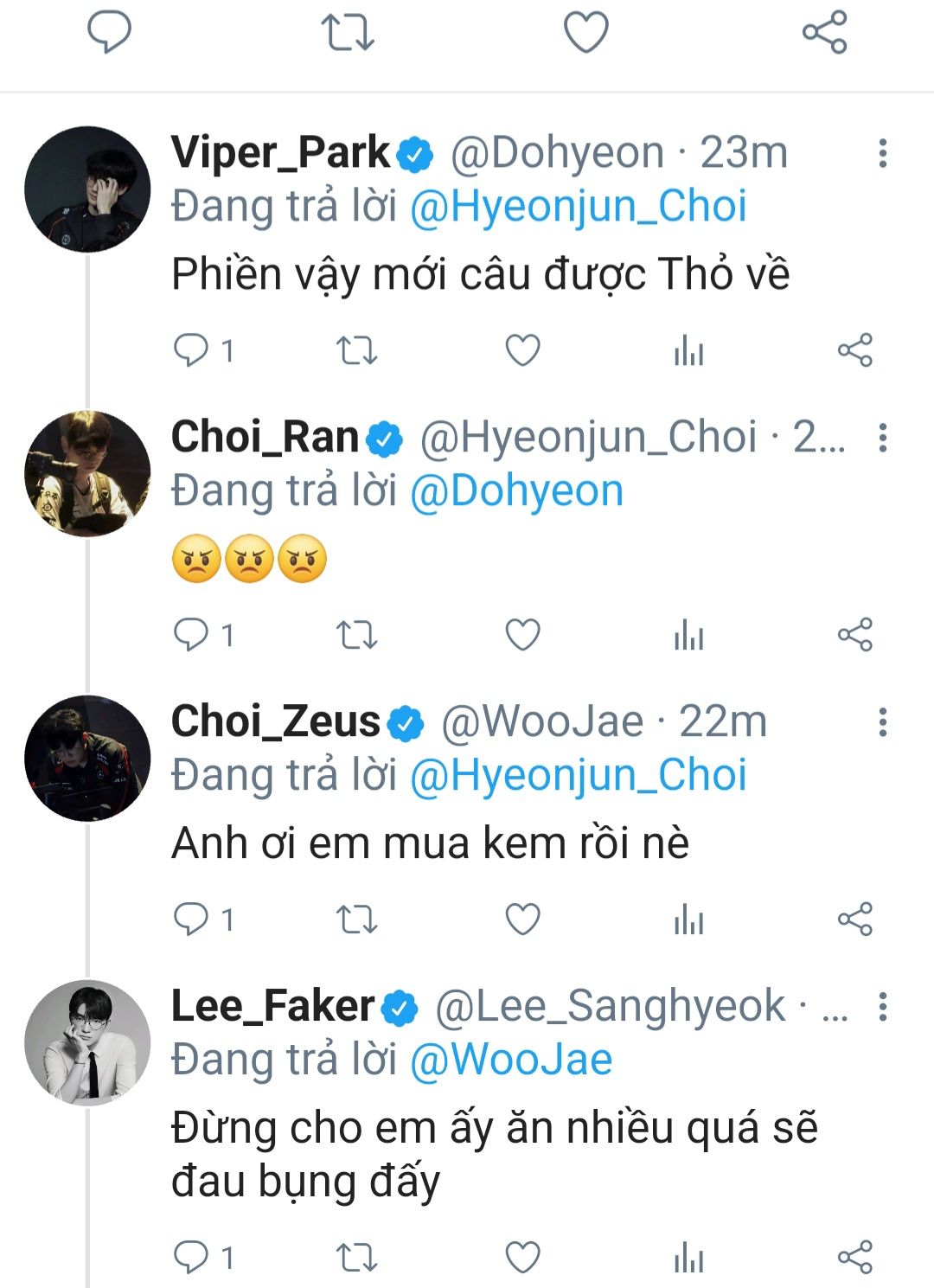The width and height of the screenshot is (934, 1288).
Task: Retweet the main tweet at top
Action: (348, 33)
